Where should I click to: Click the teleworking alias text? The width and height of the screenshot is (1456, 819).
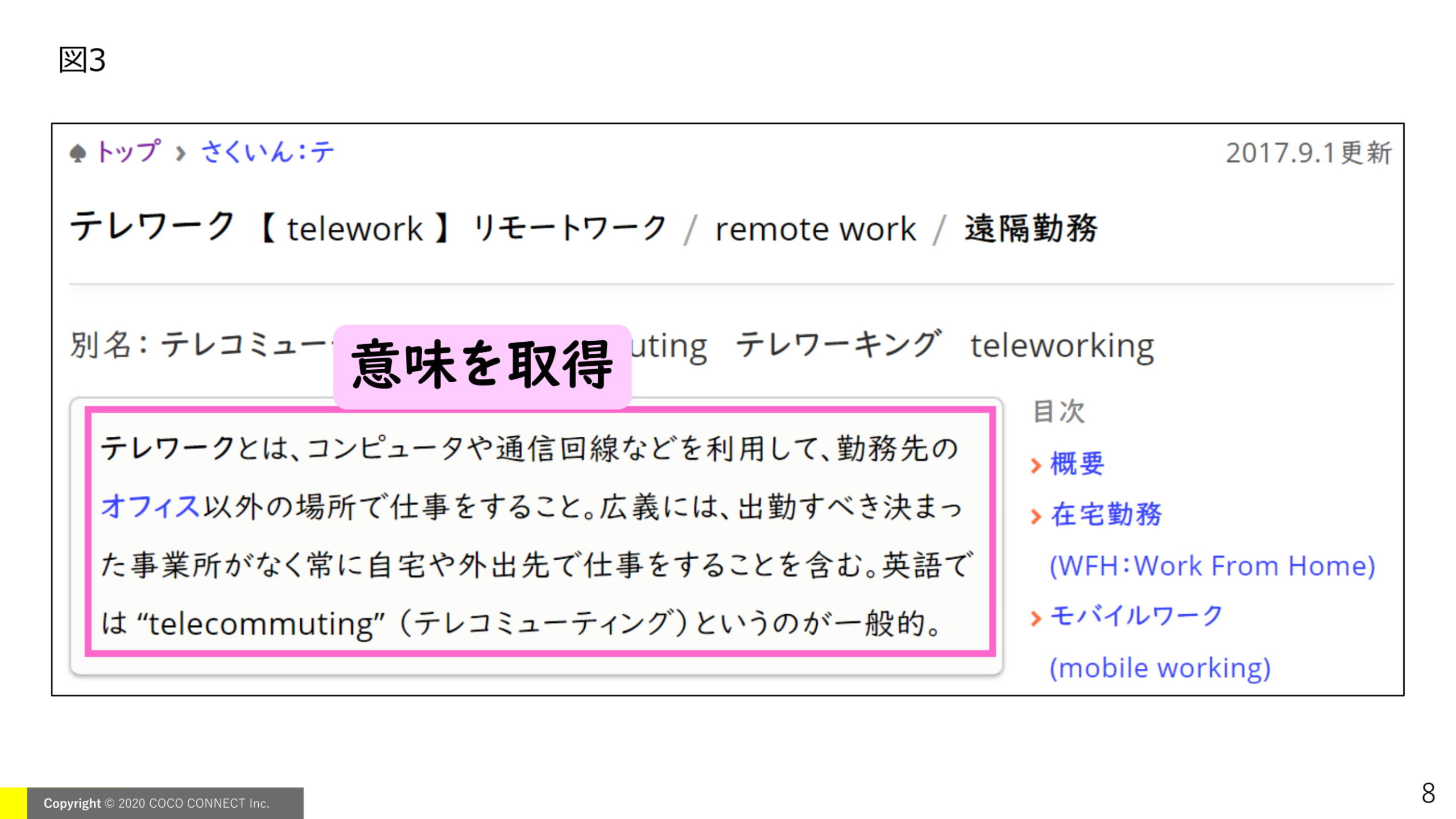1062,346
